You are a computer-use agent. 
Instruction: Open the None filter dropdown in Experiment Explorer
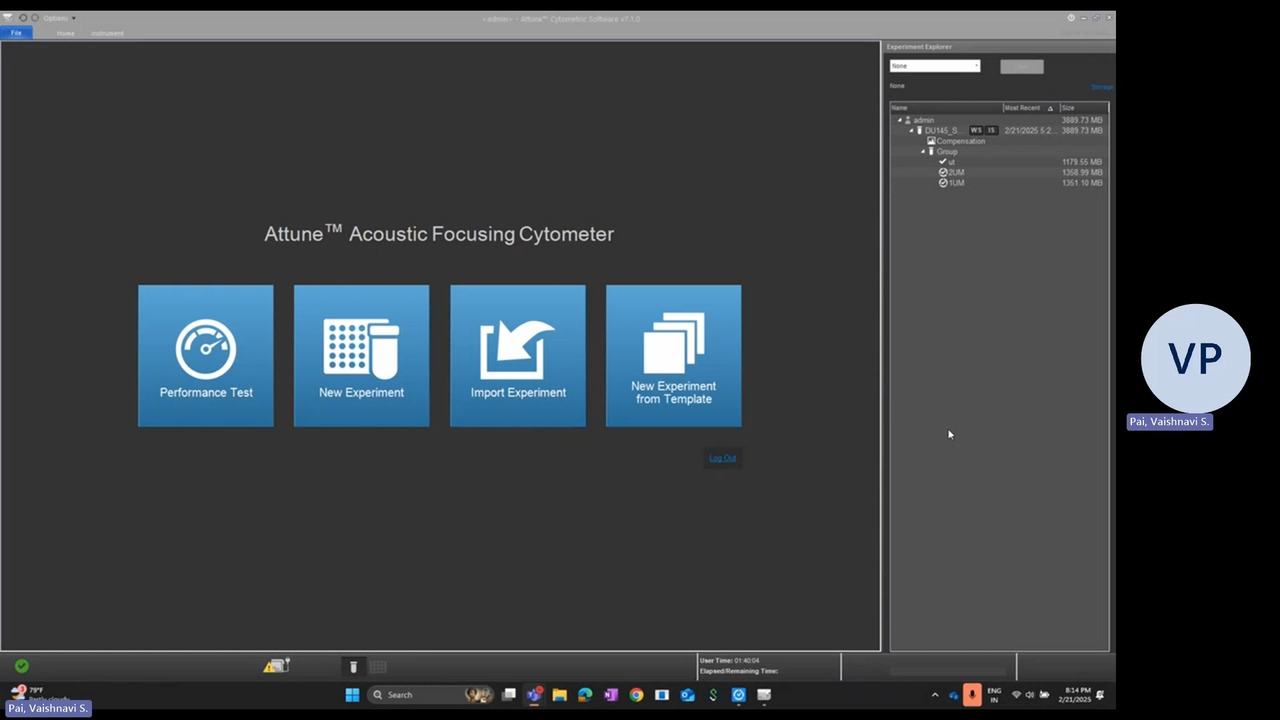point(935,66)
